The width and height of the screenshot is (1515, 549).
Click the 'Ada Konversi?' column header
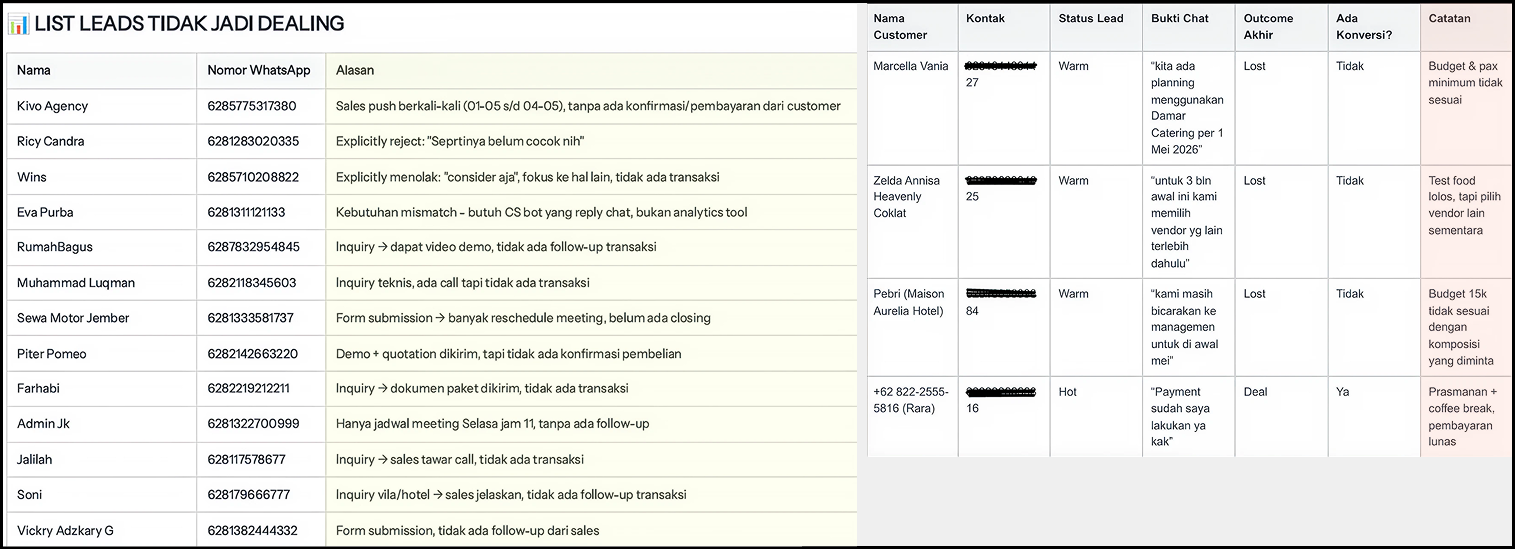1374,27
